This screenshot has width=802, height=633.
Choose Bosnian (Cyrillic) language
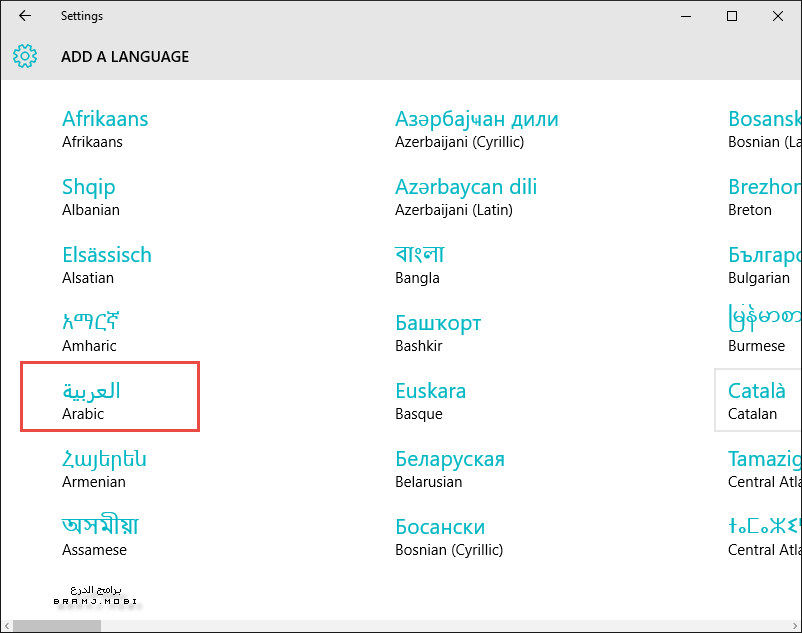pos(449,537)
